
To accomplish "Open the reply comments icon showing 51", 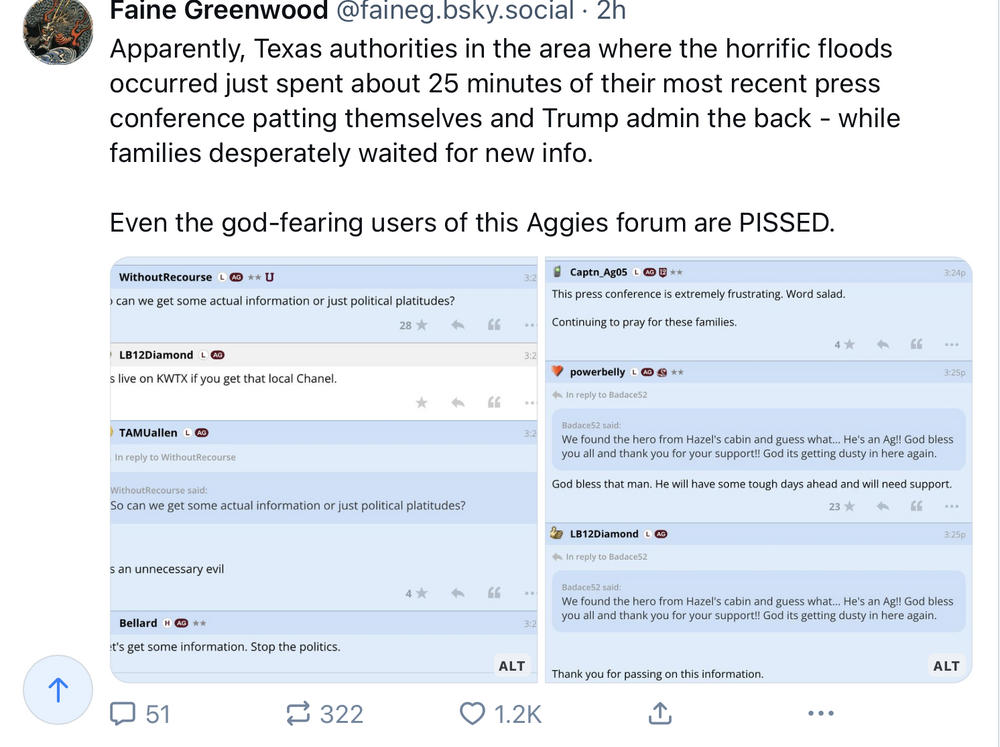I will pyautogui.click(x=139, y=713).
